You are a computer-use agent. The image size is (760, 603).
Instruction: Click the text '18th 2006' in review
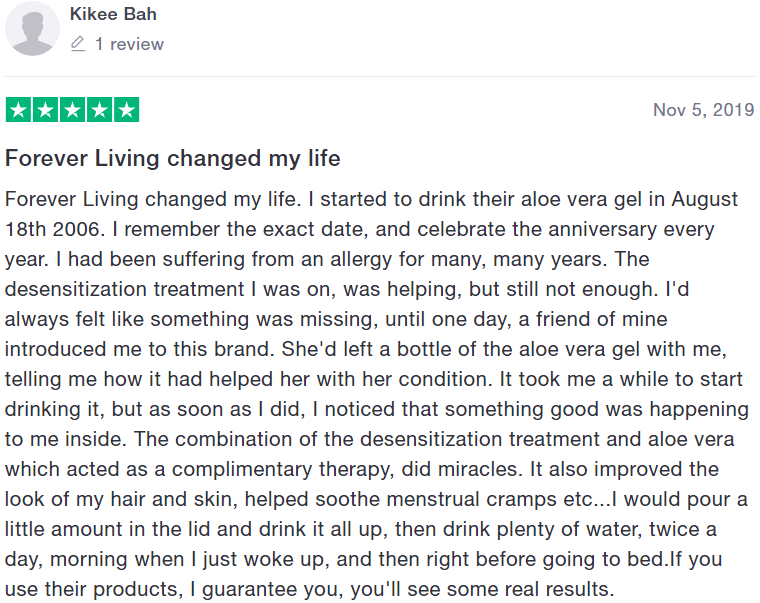coord(54,229)
